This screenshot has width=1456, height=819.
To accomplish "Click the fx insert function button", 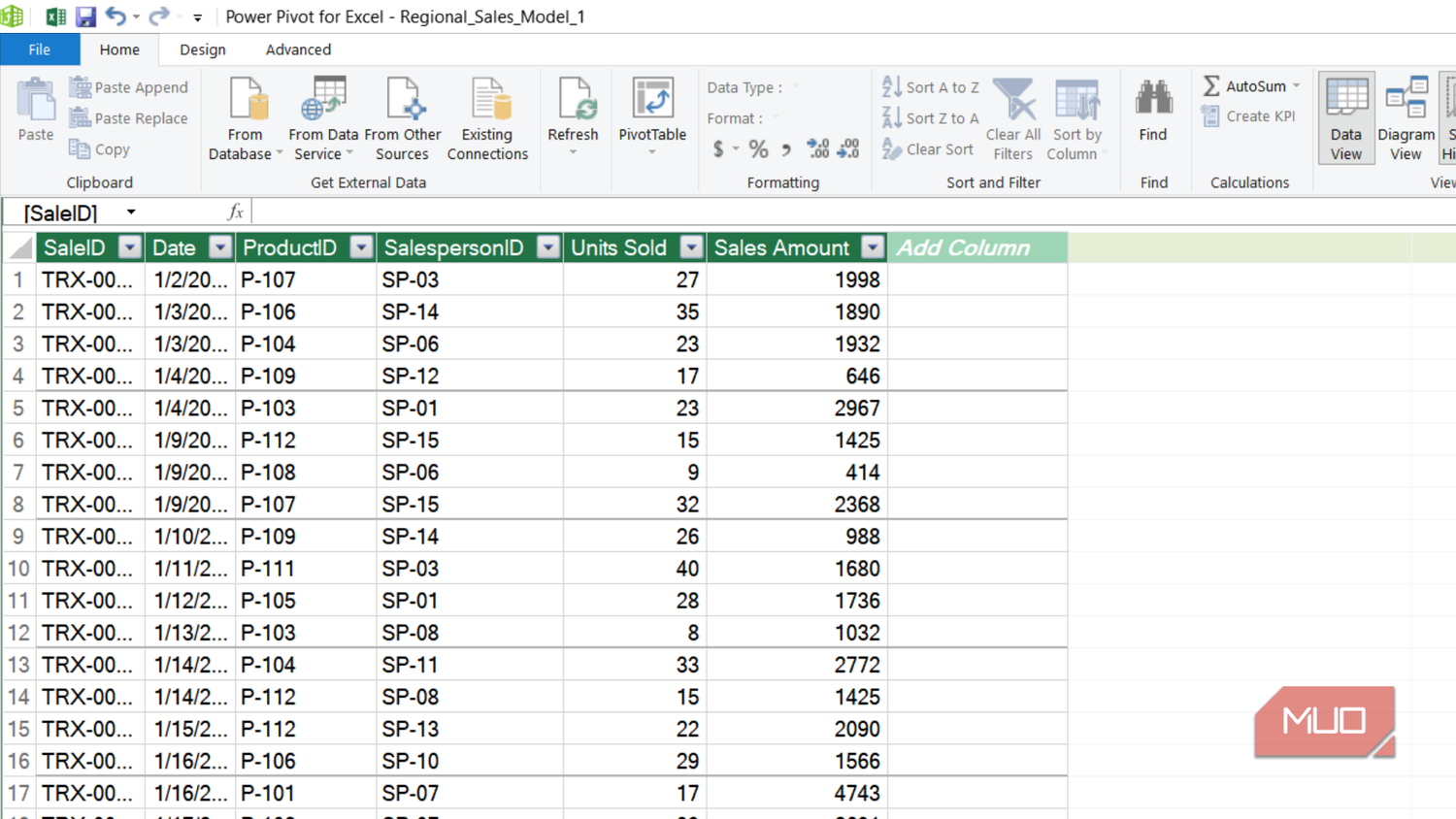I will 235,212.
